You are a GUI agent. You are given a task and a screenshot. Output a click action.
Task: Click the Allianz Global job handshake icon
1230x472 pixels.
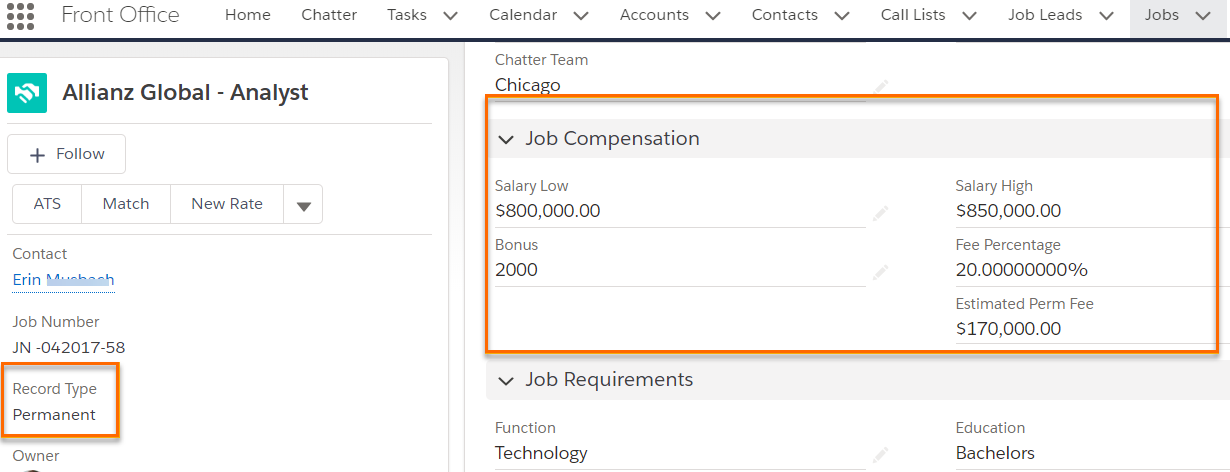click(x=27, y=93)
